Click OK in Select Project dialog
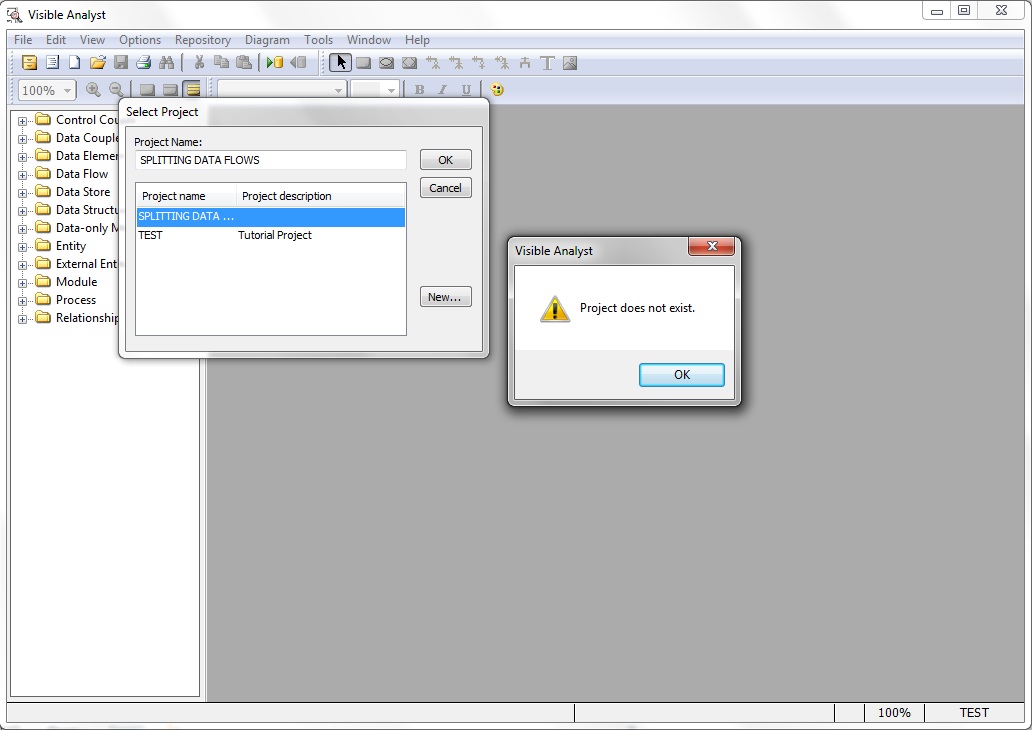The height and width of the screenshot is (730, 1032). [446, 160]
